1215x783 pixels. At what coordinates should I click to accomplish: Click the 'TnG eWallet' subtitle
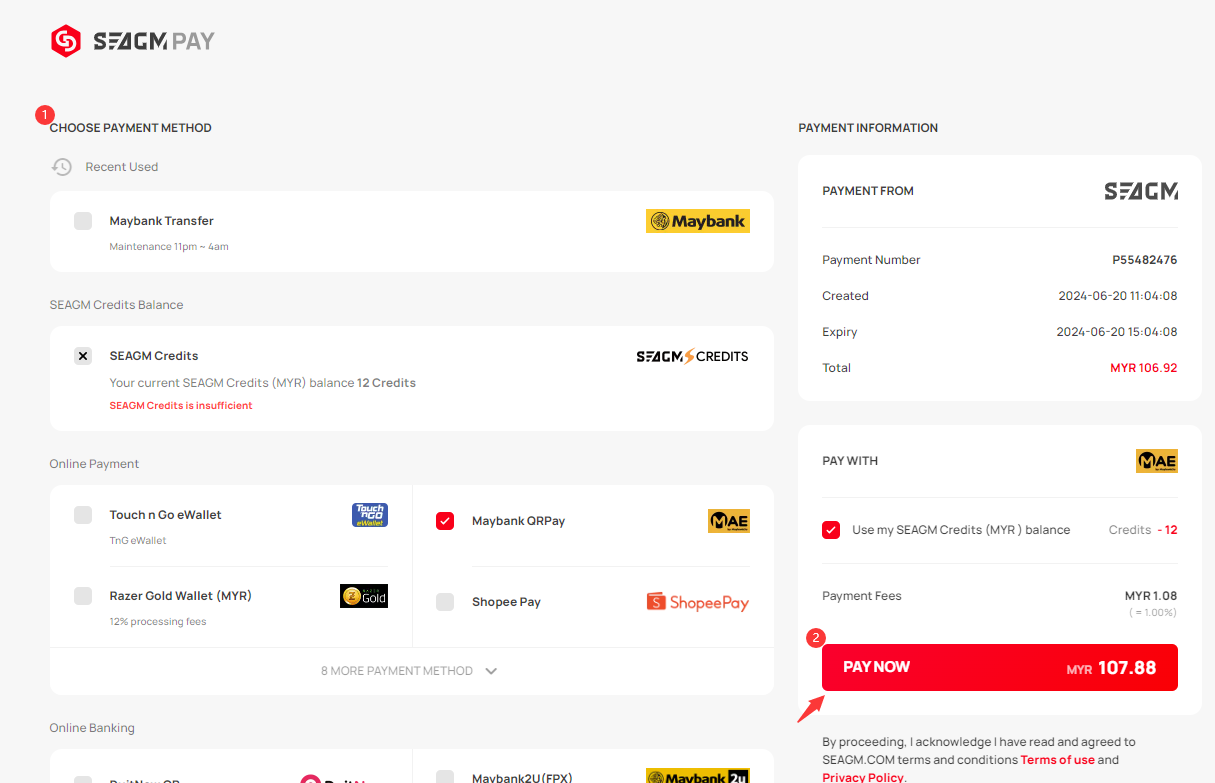pyautogui.click(x=138, y=541)
